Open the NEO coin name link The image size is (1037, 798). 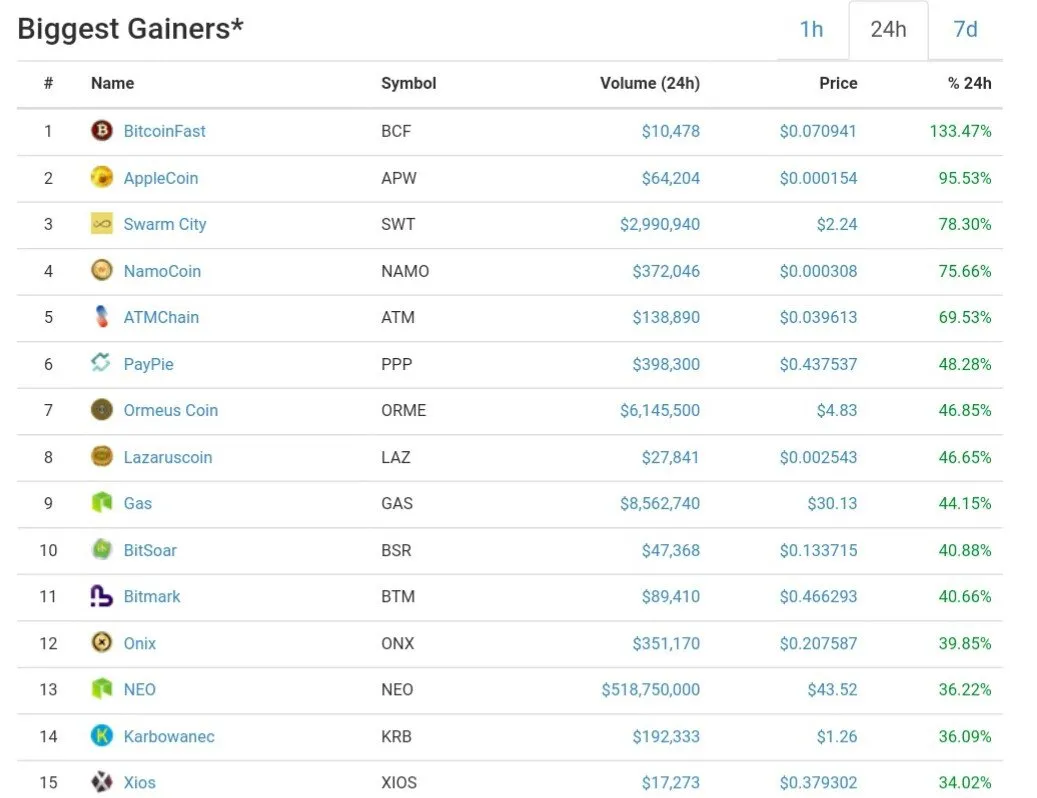140,689
